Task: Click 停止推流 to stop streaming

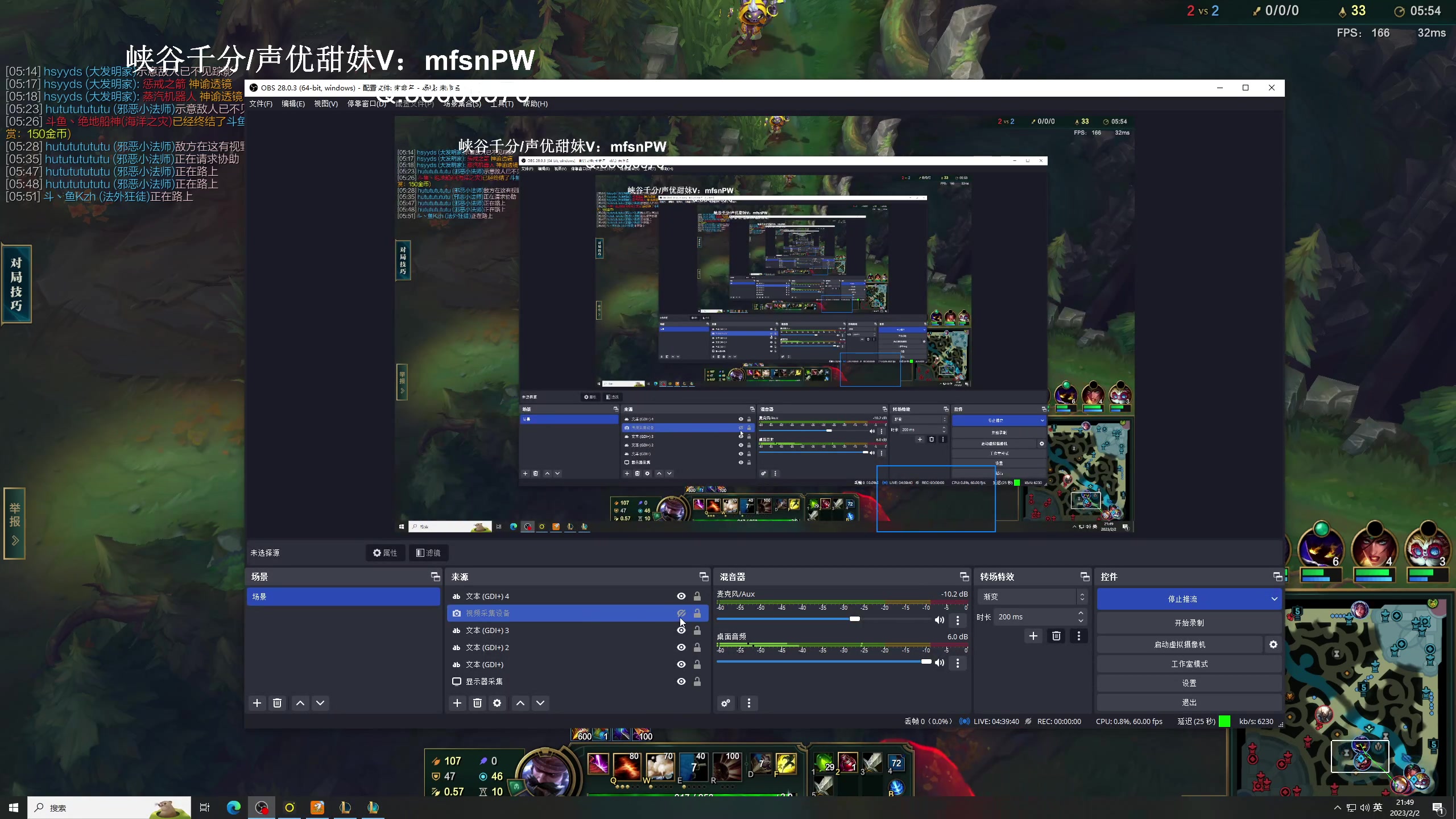Action: coord(1182,599)
